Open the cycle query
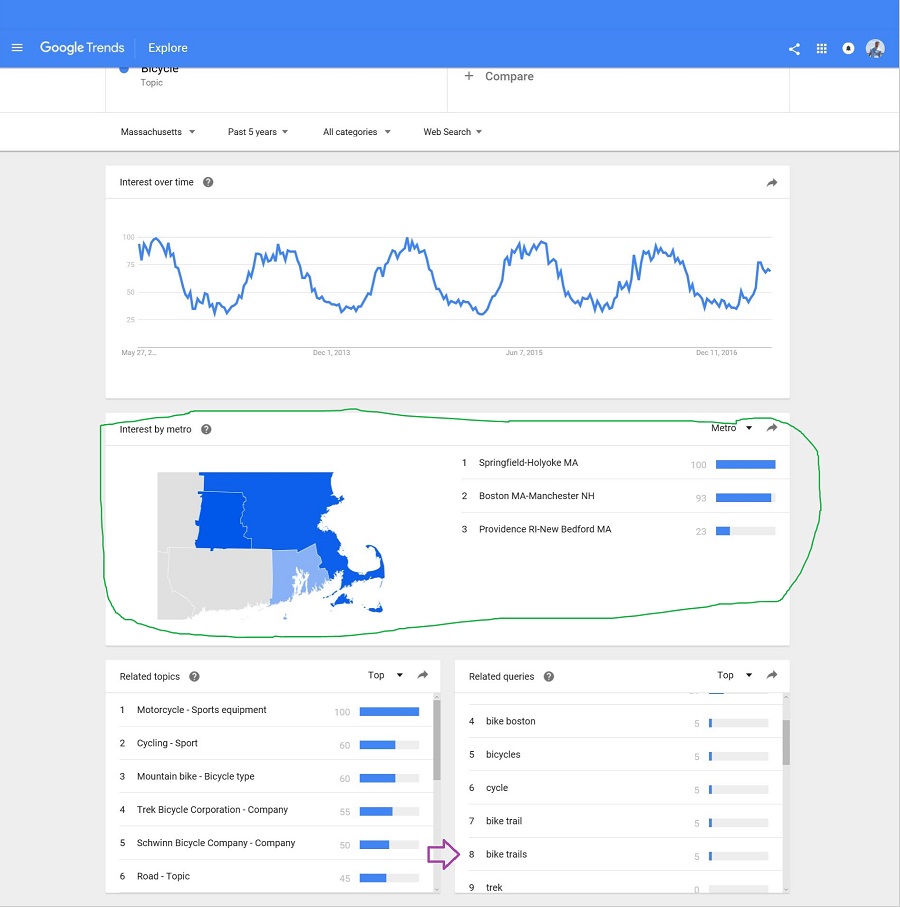This screenshot has width=900, height=907. (619, 788)
